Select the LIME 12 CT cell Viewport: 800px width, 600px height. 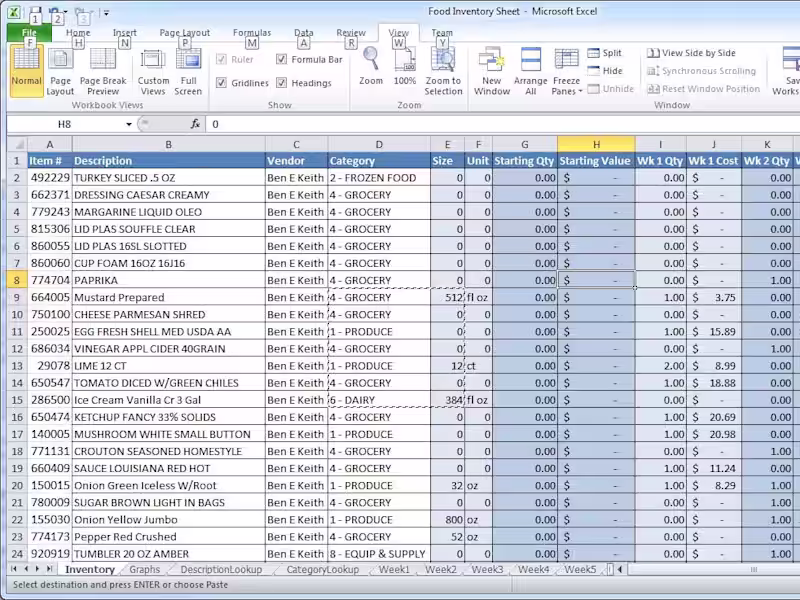click(x=168, y=366)
